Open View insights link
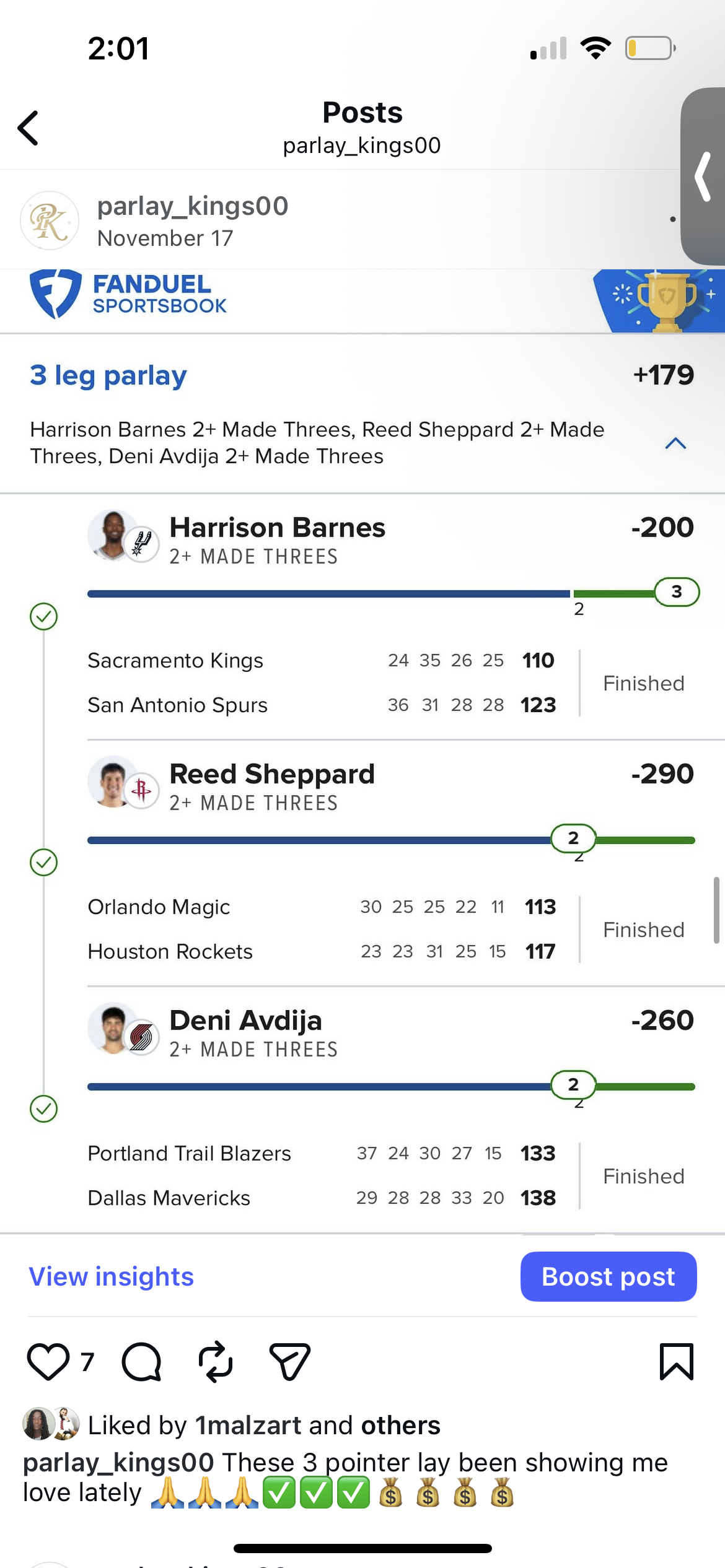725x1568 pixels. tap(112, 1276)
